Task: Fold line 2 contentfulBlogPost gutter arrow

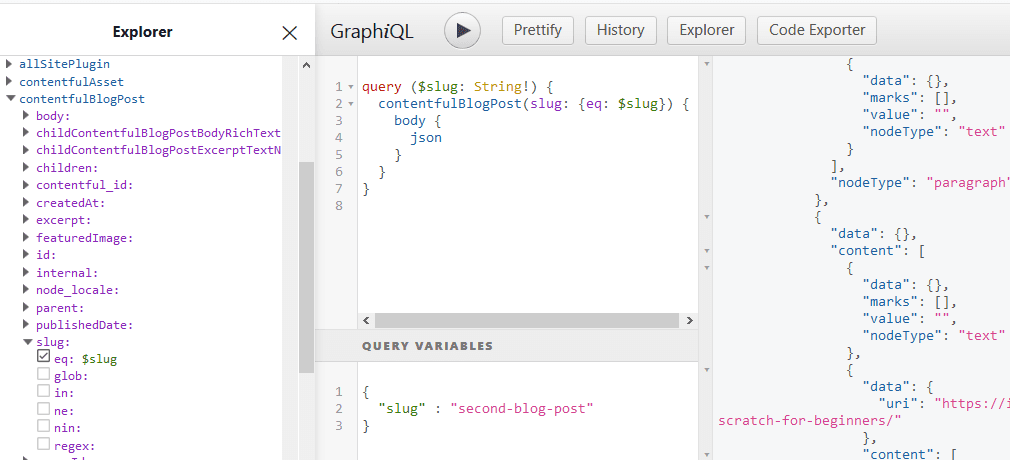Action: tap(350, 104)
